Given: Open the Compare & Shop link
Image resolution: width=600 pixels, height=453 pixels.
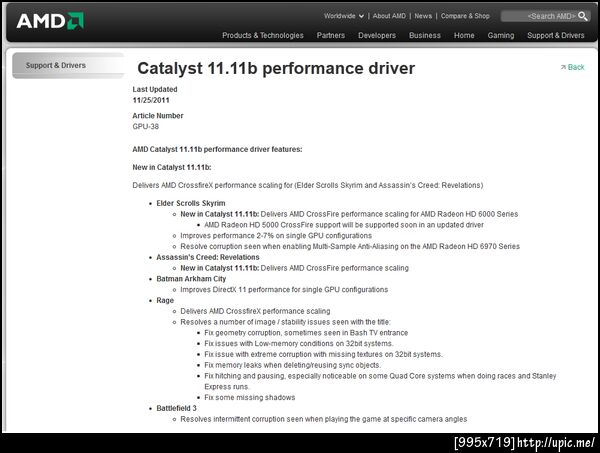Looking at the screenshot, I should click(465, 16).
